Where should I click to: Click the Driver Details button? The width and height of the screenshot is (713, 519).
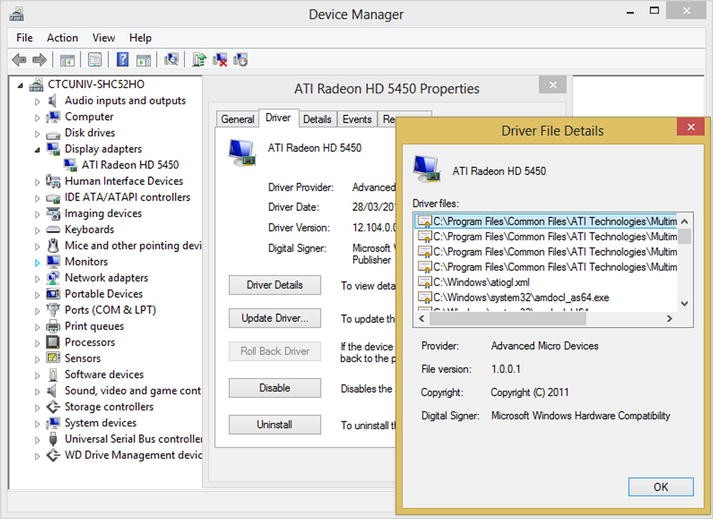coord(275,285)
